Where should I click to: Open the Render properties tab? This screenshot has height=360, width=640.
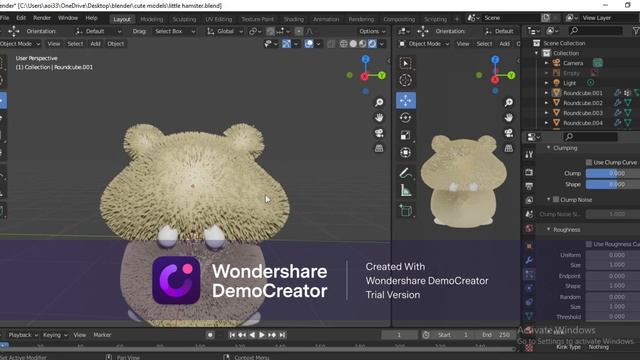click(x=529, y=172)
